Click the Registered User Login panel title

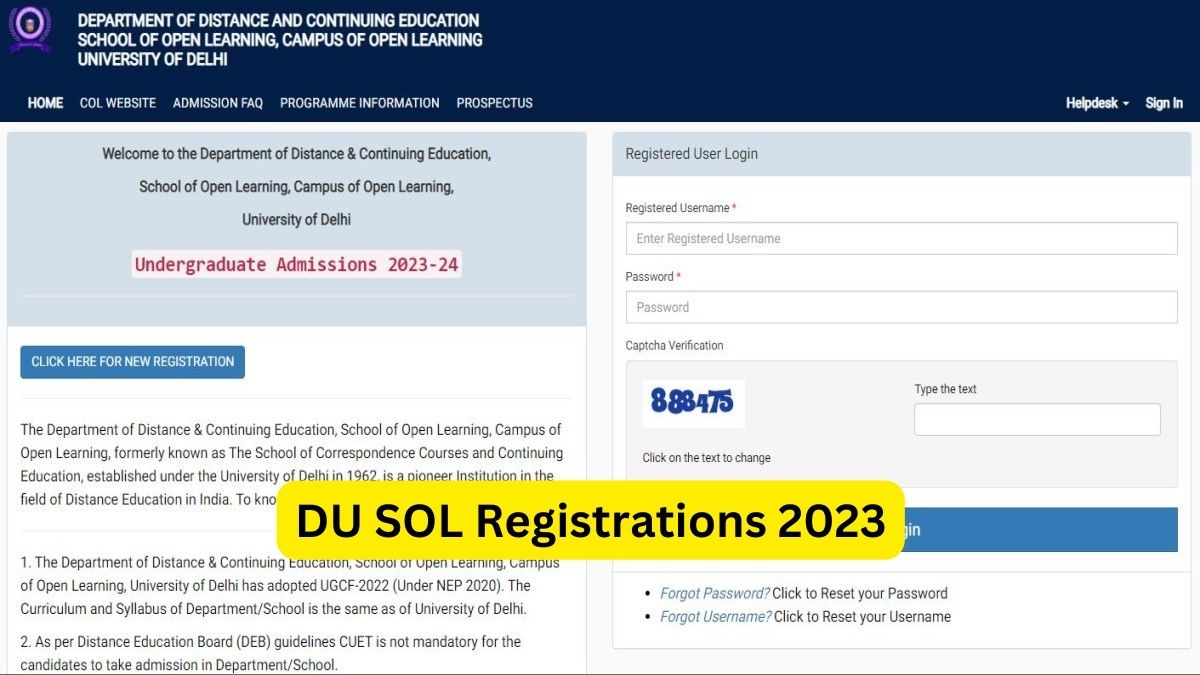(692, 154)
